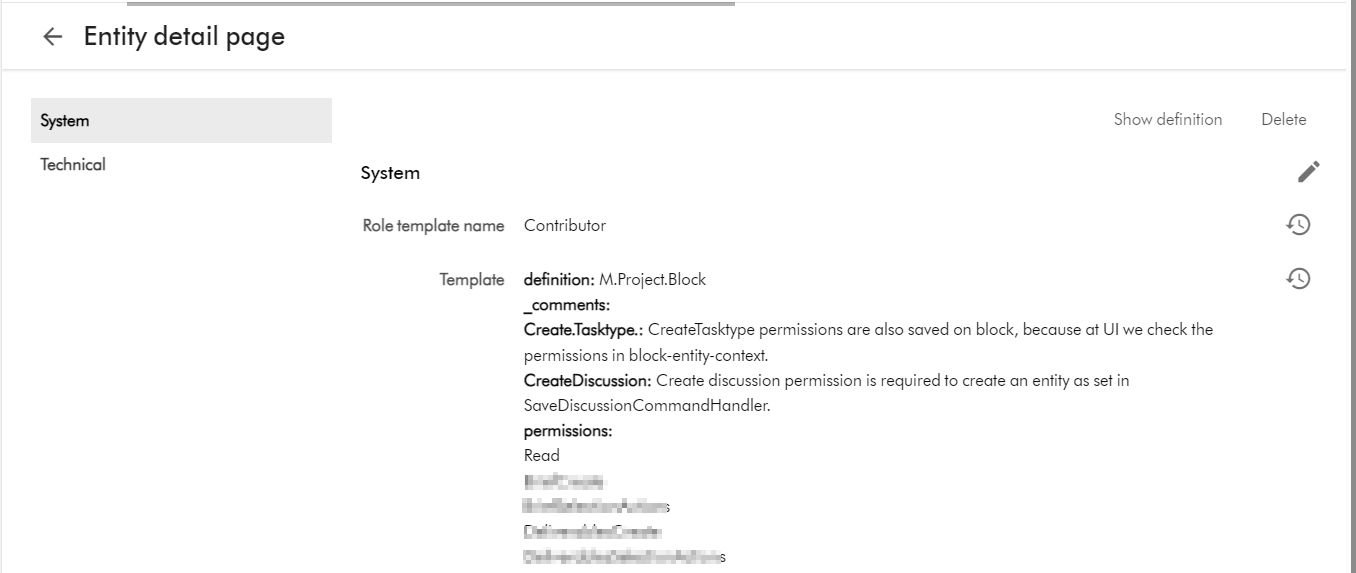1356x573 pixels.
Task: Click the Entity detail page title
Action: coord(184,37)
